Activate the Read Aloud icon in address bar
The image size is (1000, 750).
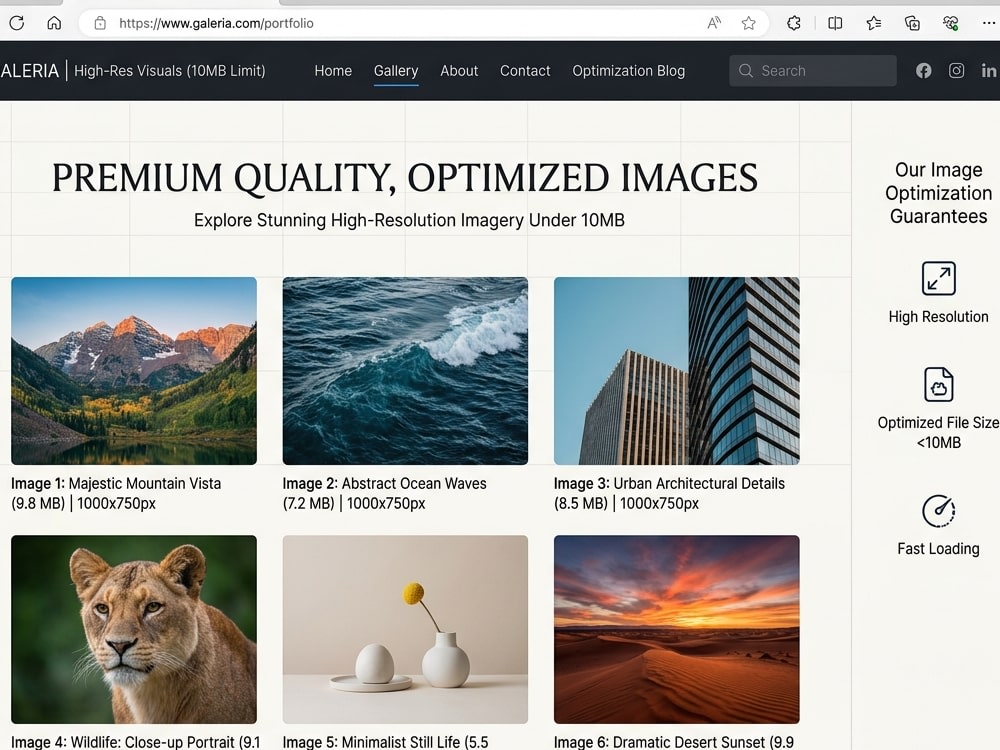tap(714, 24)
